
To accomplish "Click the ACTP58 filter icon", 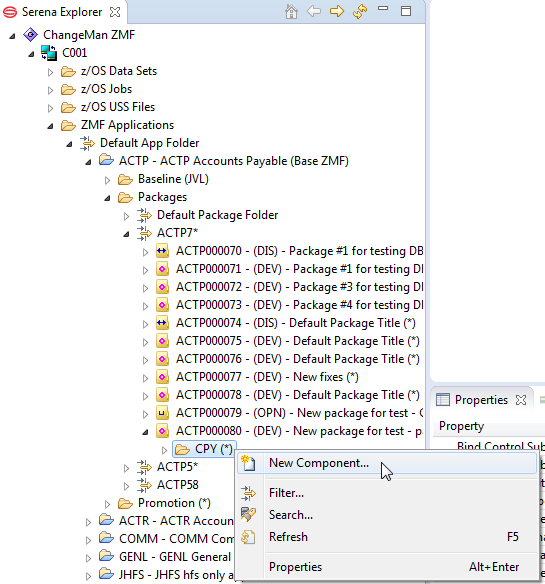I will pyautogui.click(x=144, y=485).
